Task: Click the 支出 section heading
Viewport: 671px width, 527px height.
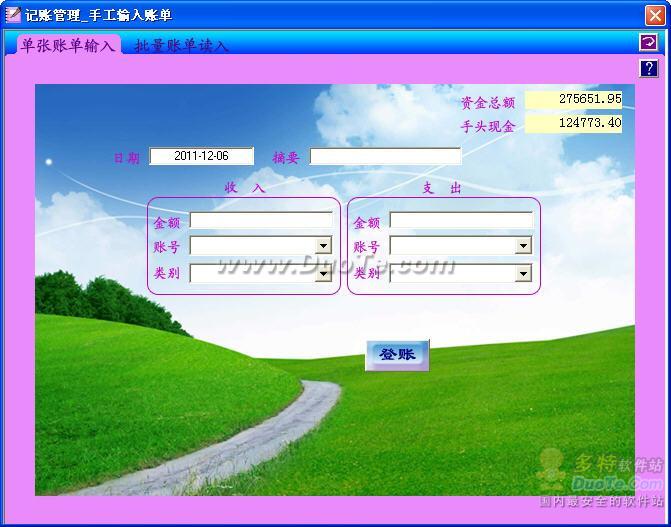Action: point(442,188)
